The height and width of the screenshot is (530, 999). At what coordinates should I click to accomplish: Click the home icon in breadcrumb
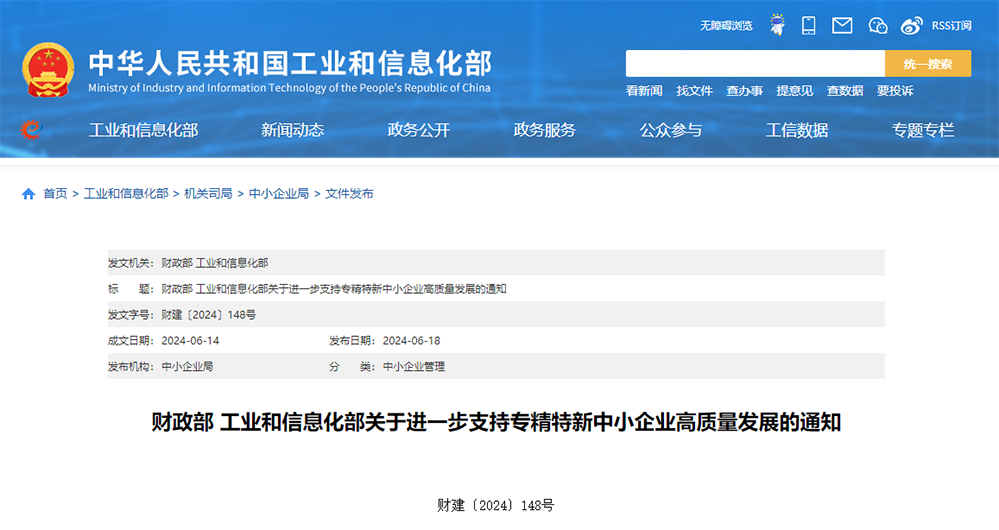(28, 194)
